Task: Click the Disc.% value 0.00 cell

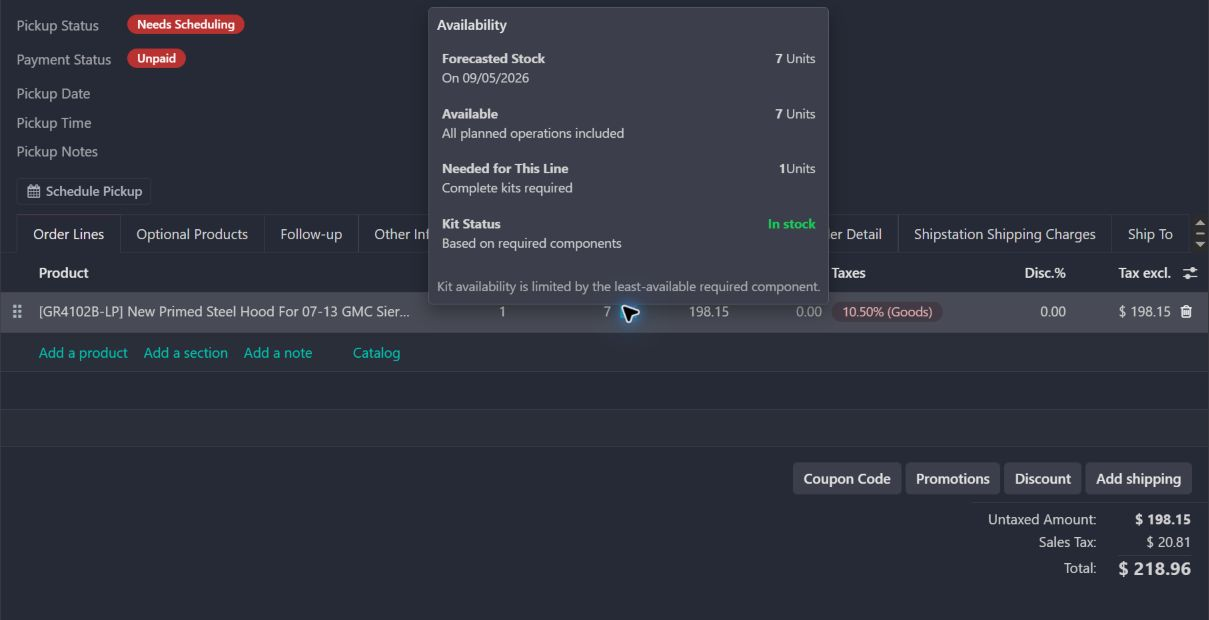Action: 1052,312
